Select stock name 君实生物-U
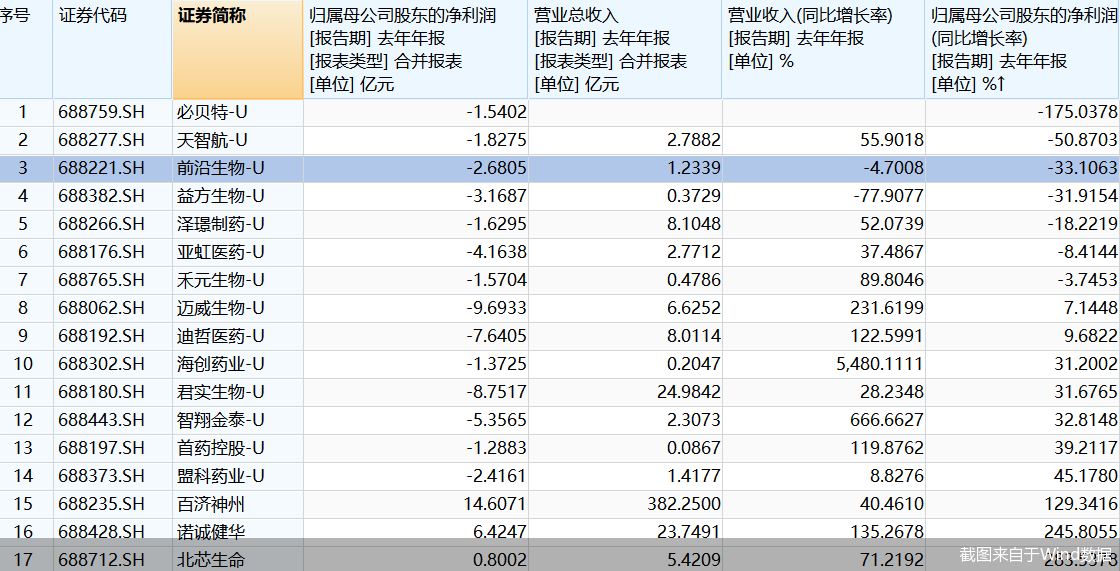The width and height of the screenshot is (1120, 571). point(220,392)
